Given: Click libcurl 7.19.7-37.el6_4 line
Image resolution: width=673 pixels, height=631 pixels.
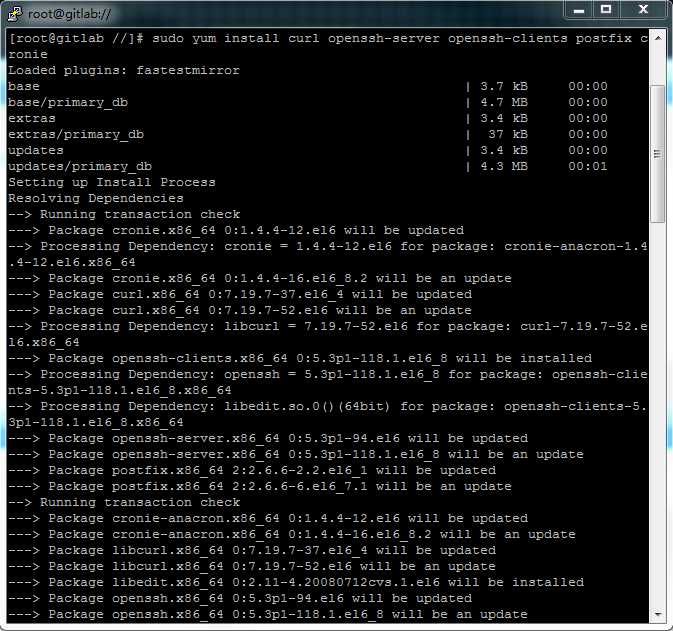Looking at the screenshot, I should point(252,551).
